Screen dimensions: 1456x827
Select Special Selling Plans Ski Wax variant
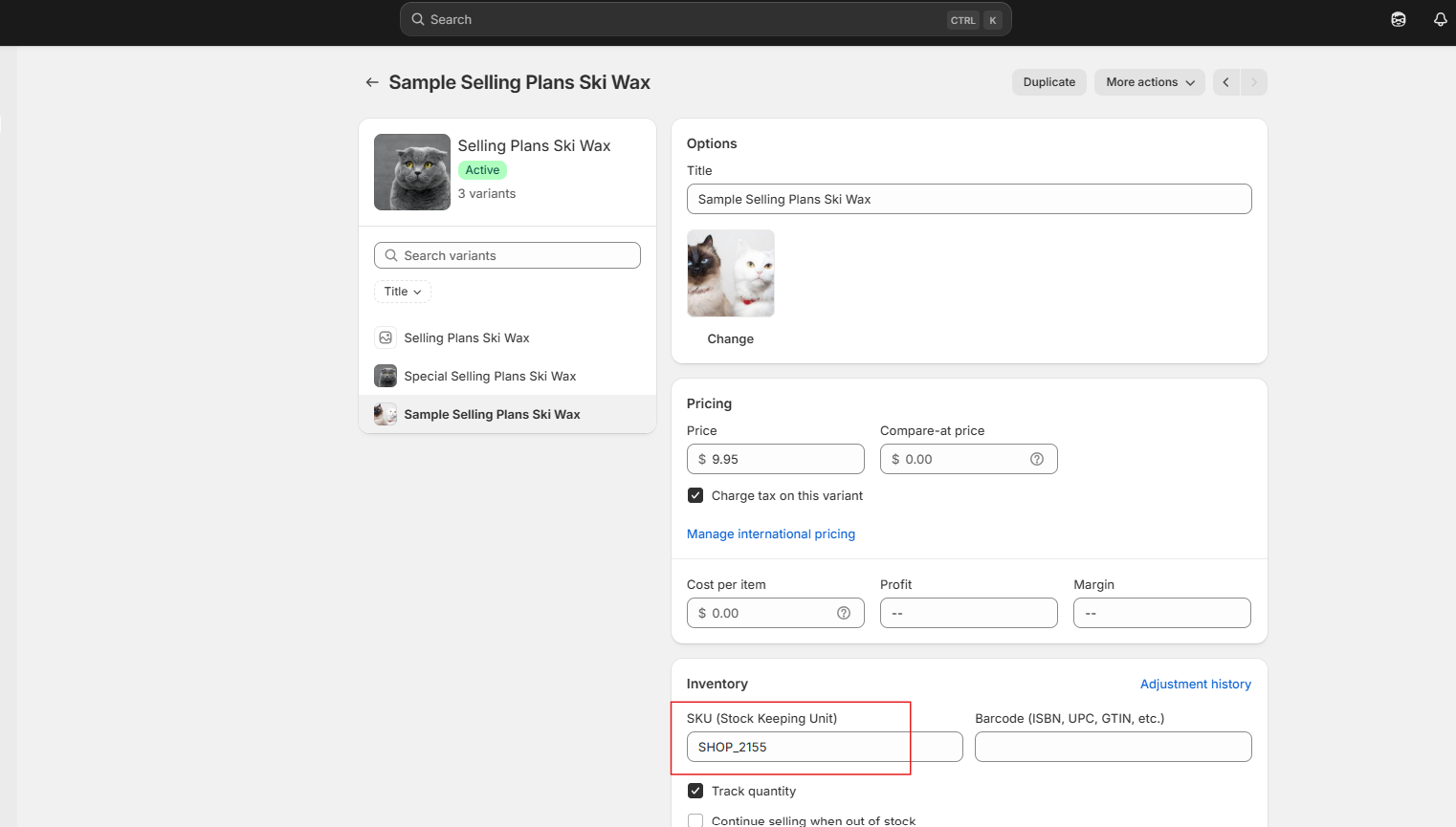tap(490, 376)
